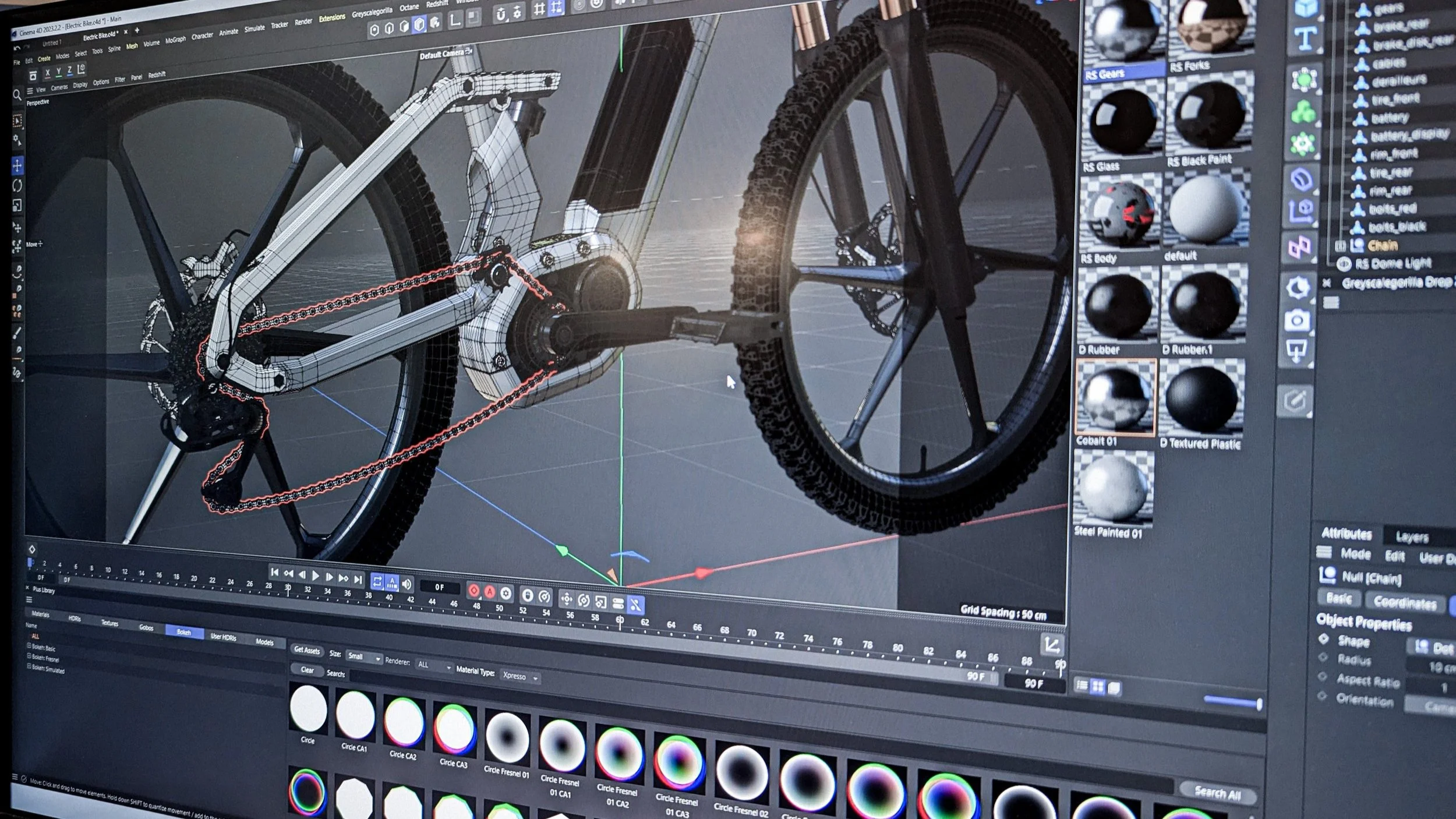This screenshot has height=819, width=1456.
Task: Click the viewport search magnifier icon
Action: 17,94
